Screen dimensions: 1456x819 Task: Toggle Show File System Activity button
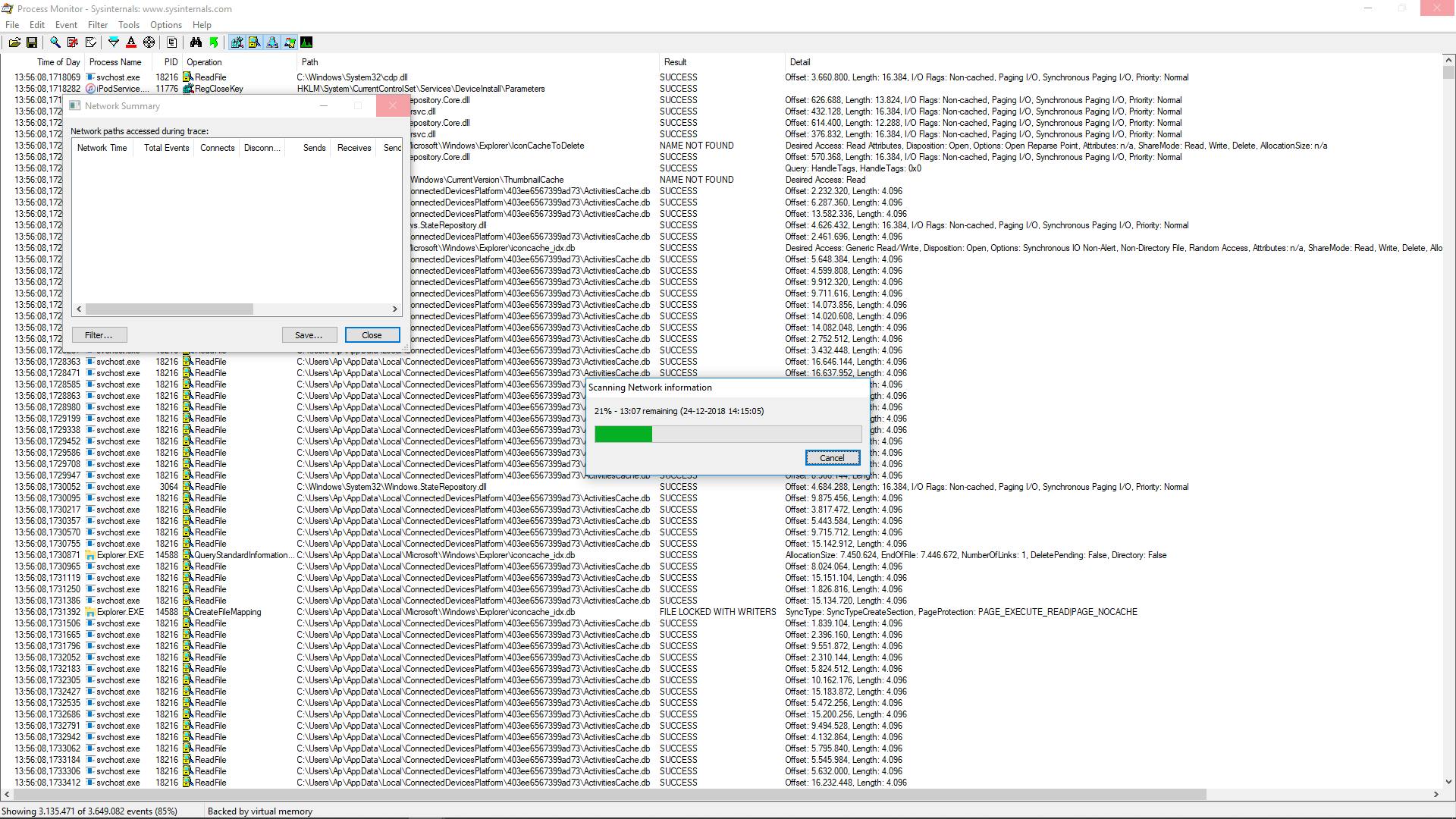[255, 43]
